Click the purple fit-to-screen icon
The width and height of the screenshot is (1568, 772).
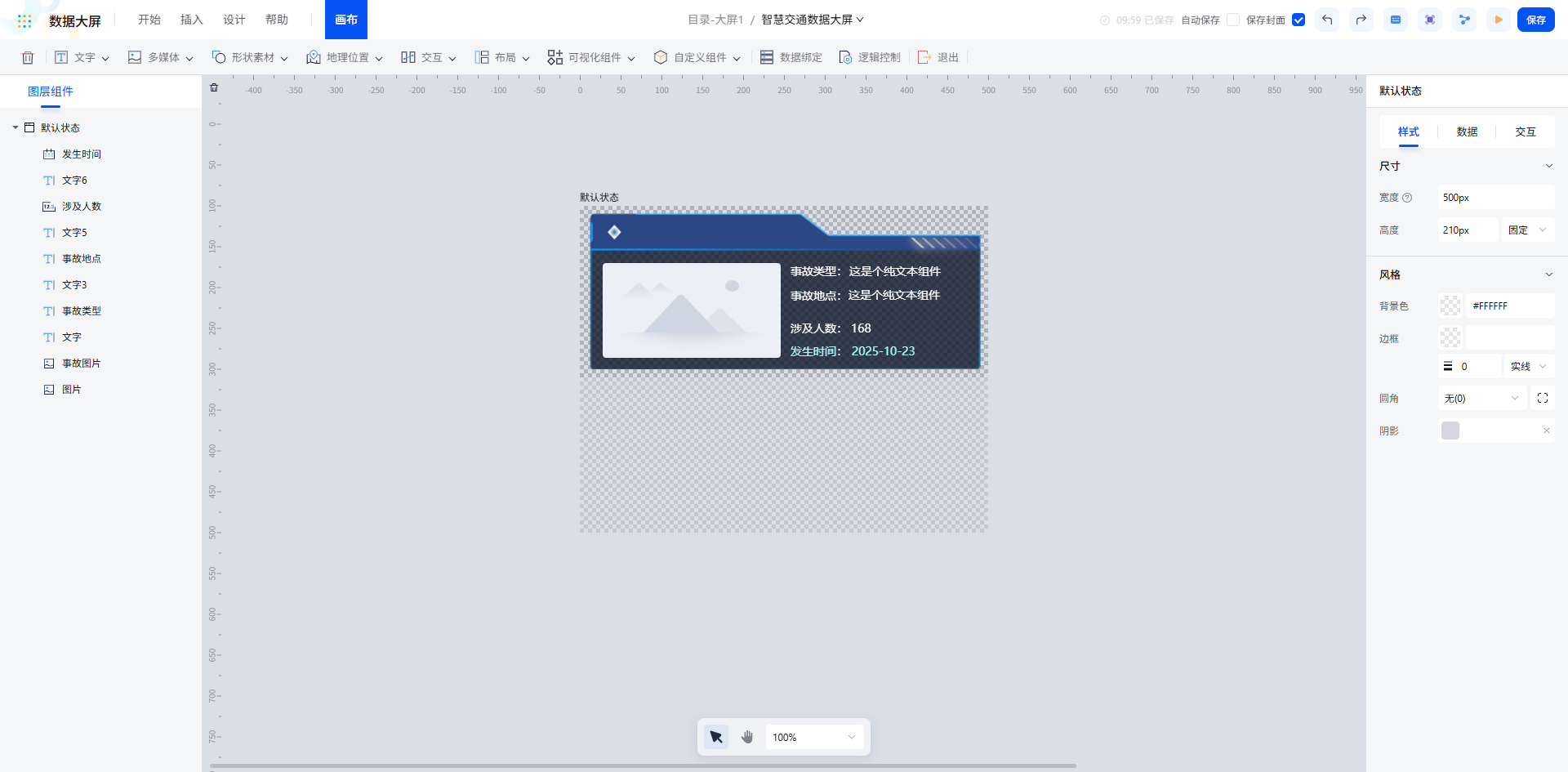pos(1430,20)
